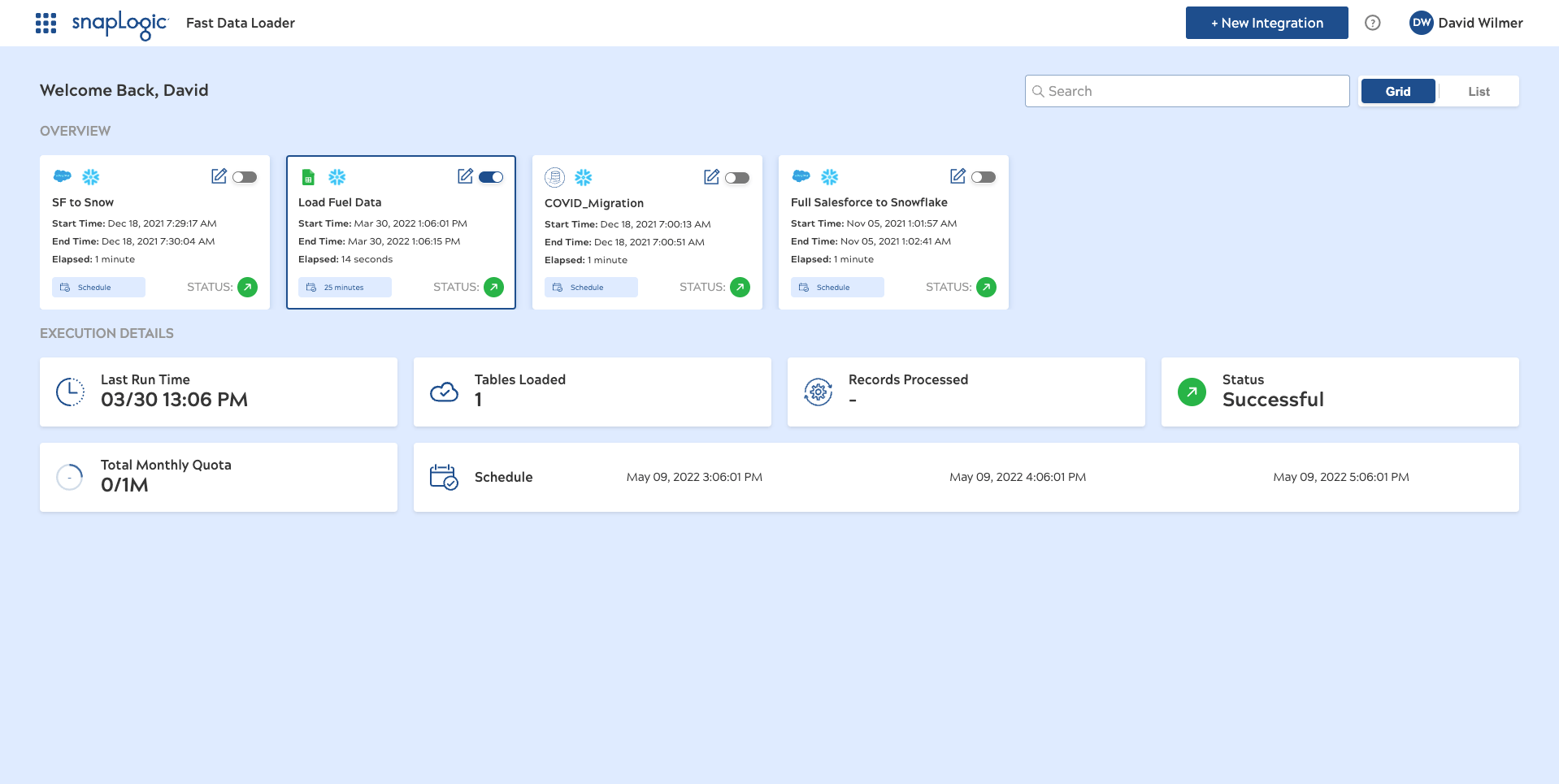Click Elapsed: 14 seconds on Load Fuel Data
This screenshot has height=784, width=1559.
[x=345, y=259]
